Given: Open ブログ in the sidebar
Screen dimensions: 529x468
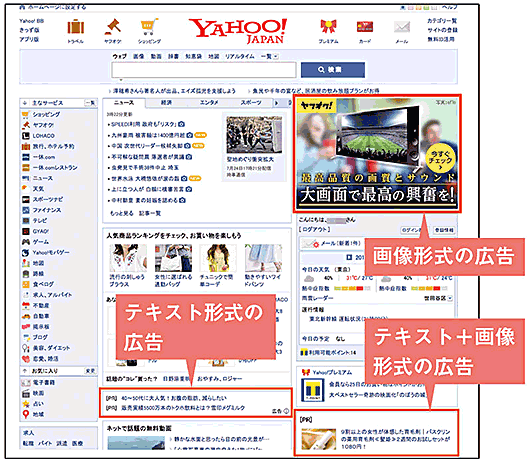Looking at the screenshot, I should tap(40, 337).
